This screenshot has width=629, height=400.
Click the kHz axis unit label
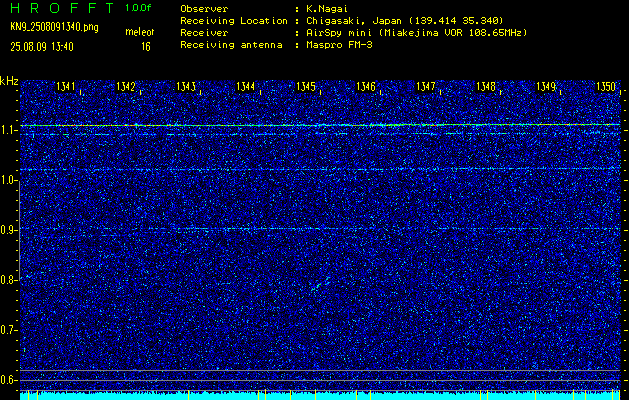9,81
